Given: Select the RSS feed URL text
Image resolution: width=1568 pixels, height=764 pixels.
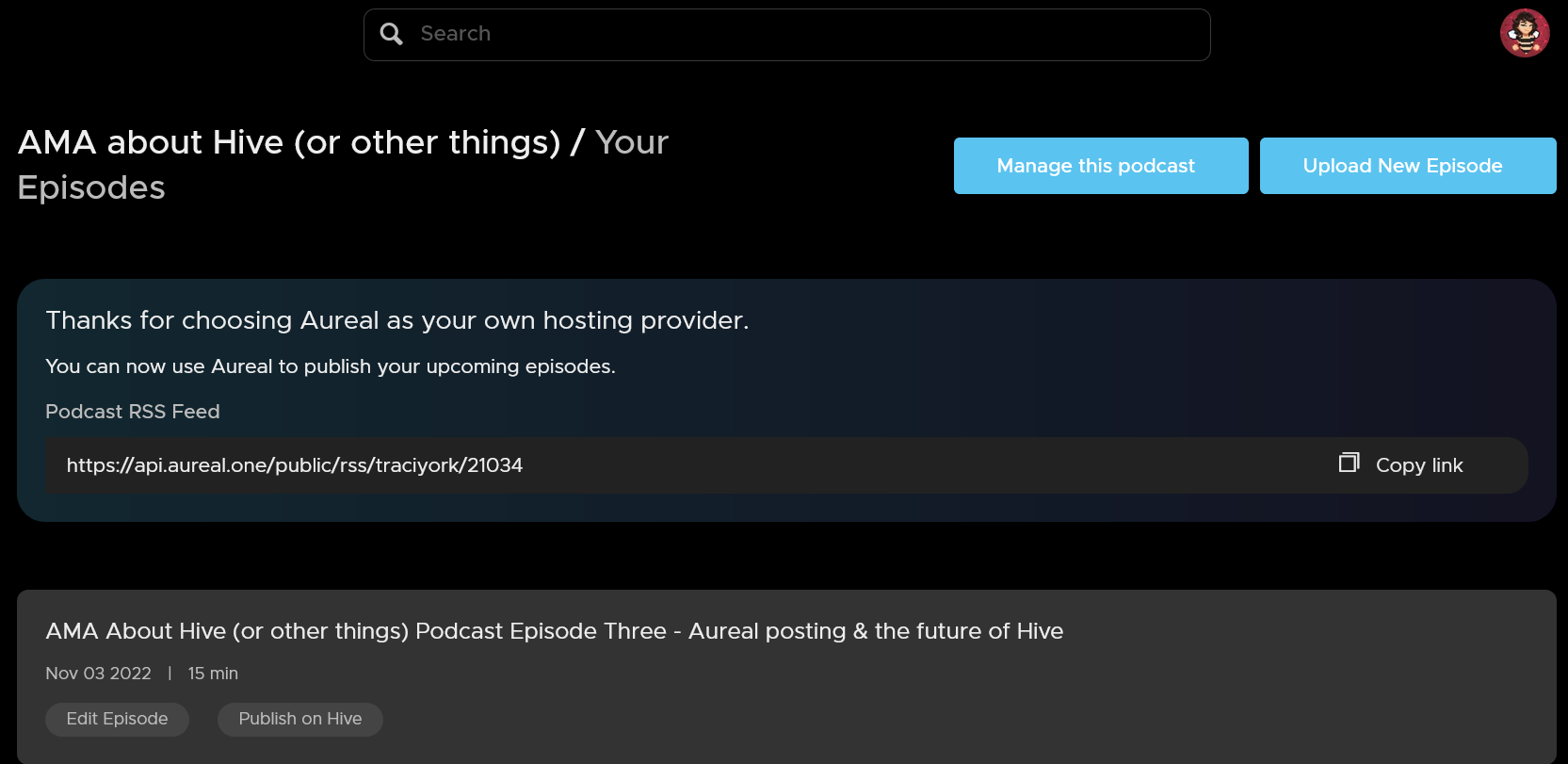Looking at the screenshot, I should point(294,465).
